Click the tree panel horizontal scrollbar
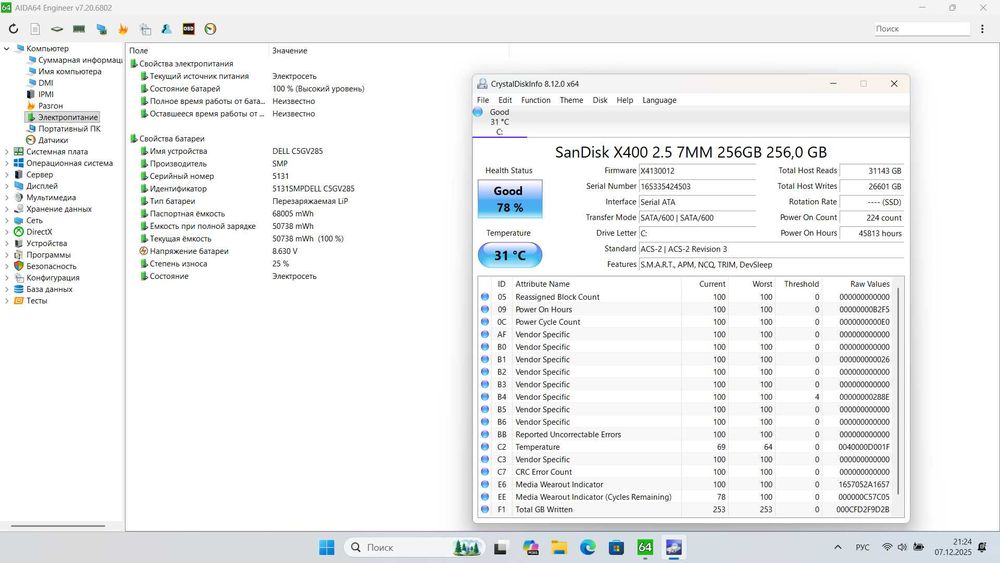The width and height of the screenshot is (1000, 563). coord(58,526)
